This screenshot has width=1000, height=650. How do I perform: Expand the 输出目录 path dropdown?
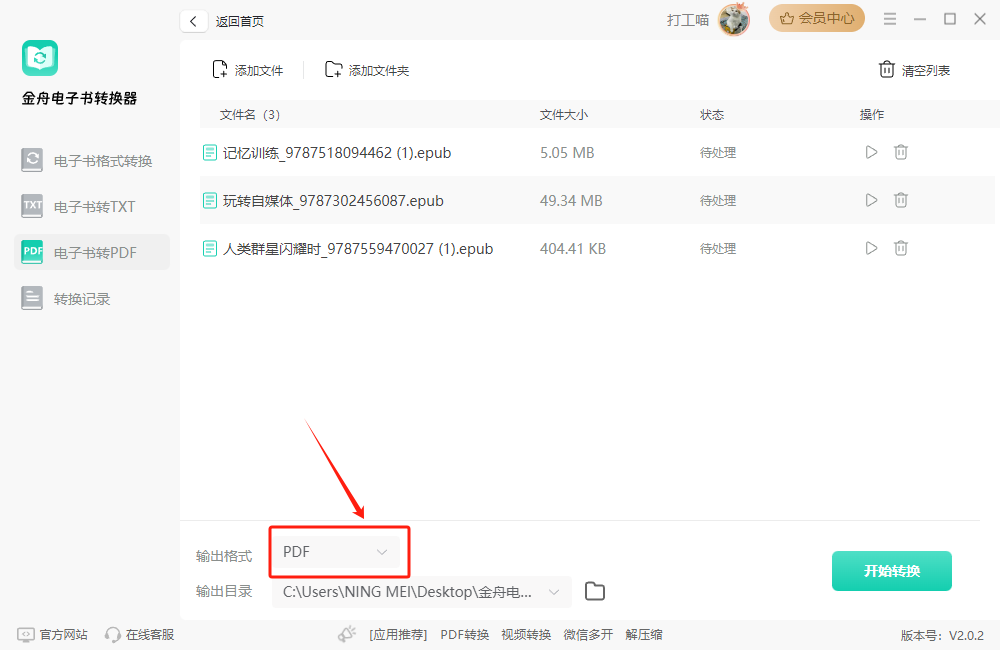click(553, 592)
